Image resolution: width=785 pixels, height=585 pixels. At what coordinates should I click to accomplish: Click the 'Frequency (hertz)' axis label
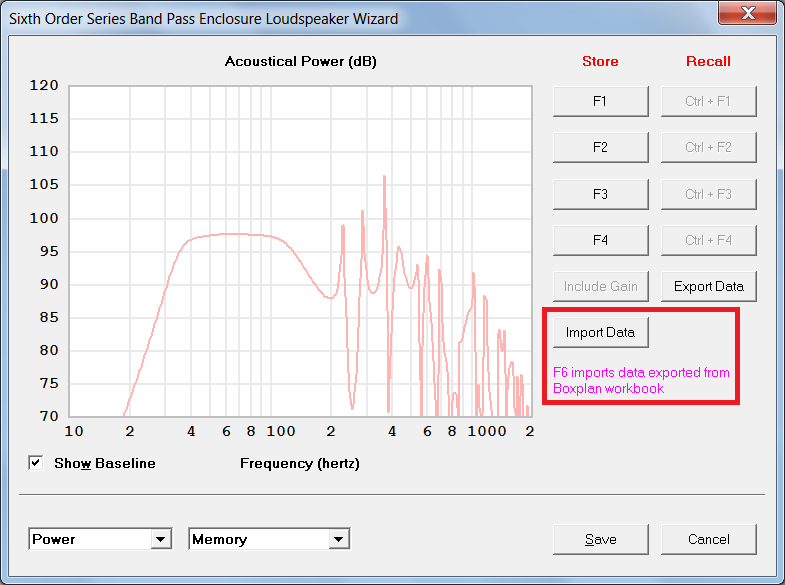(x=300, y=463)
